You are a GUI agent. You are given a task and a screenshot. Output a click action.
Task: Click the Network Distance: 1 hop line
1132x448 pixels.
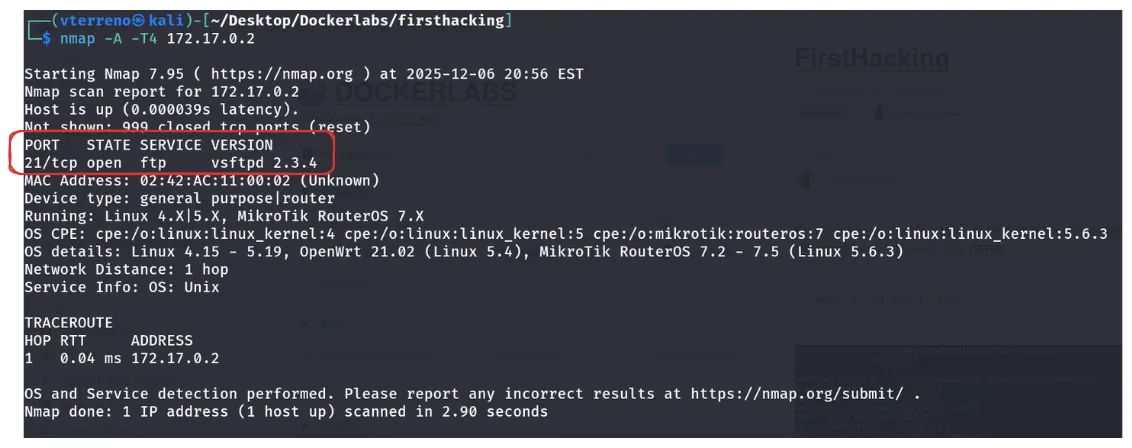click(x=126, y=270)
